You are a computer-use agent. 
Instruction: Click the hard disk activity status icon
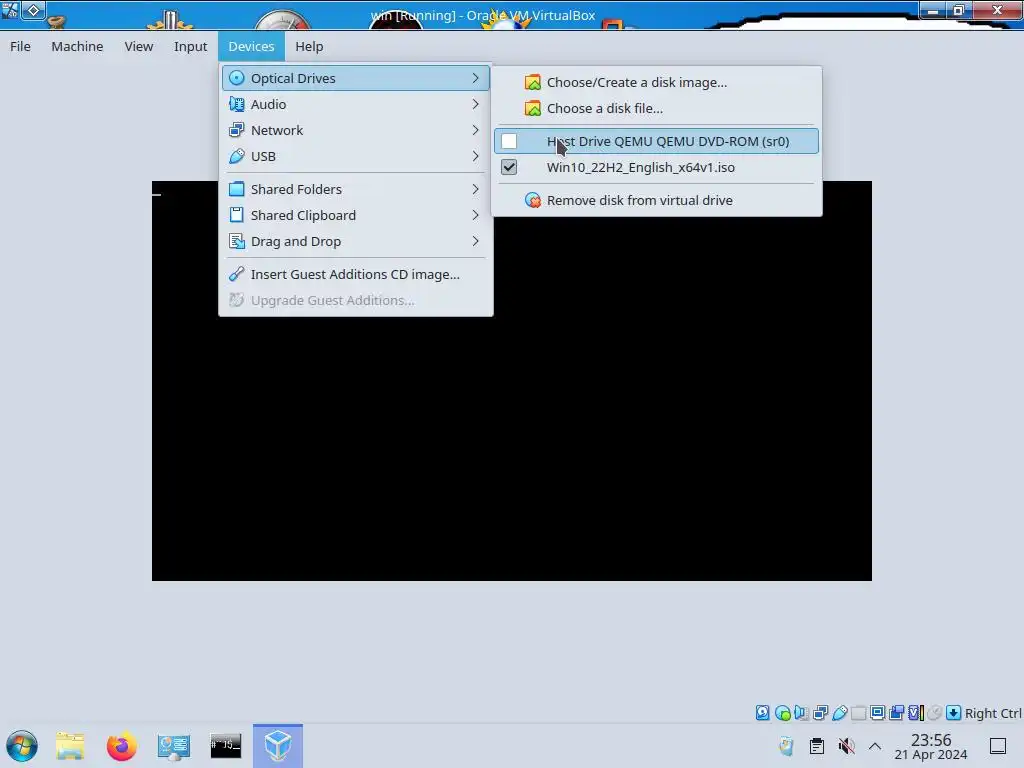(762, 712)
